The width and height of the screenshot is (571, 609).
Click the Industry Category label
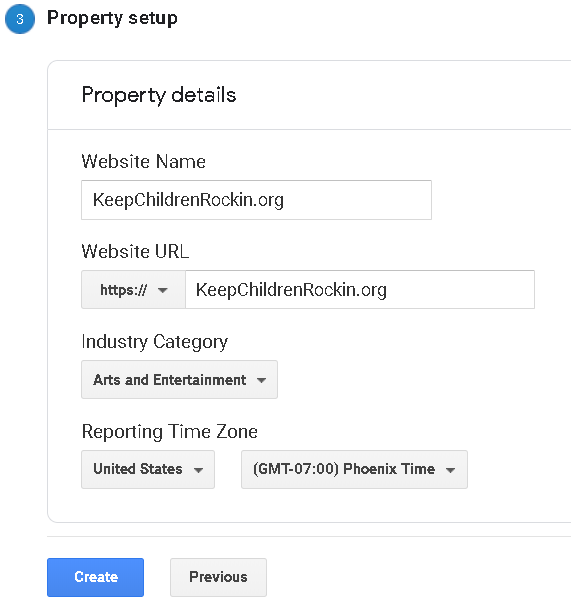click(x=155, y=342)
